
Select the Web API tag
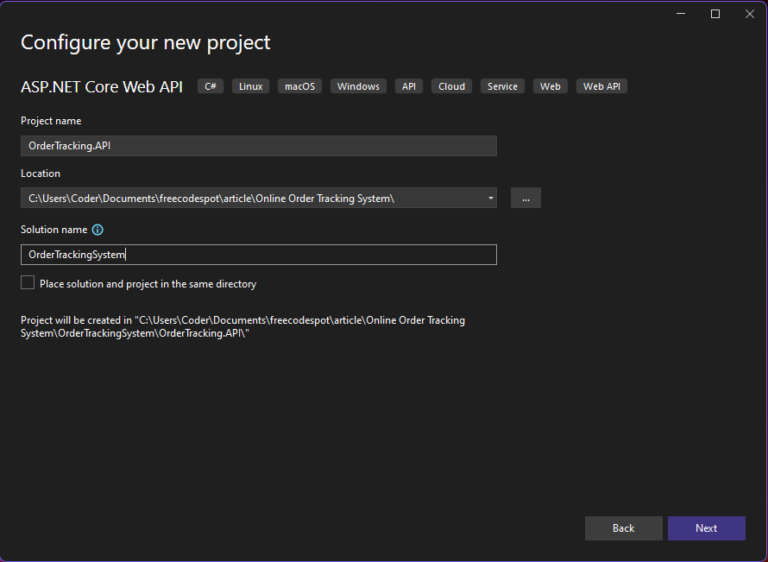[x=602, y=87]
